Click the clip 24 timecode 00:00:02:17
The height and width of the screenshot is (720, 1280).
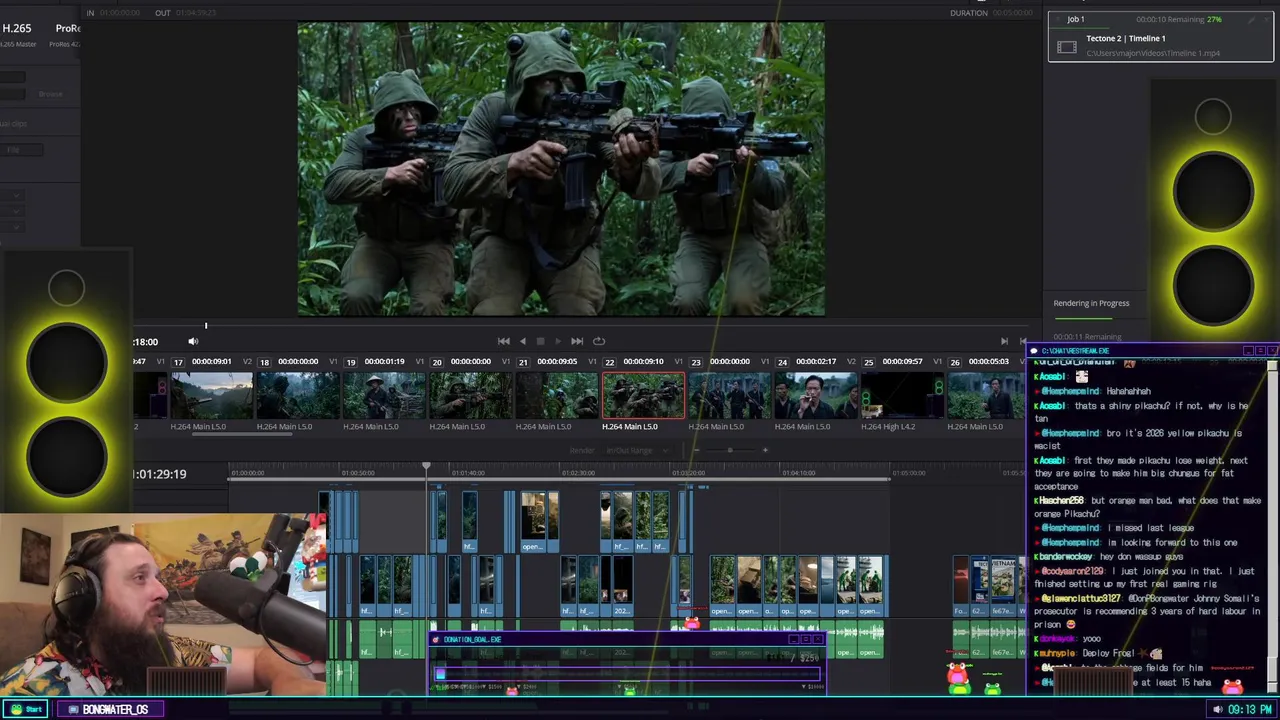815,361
